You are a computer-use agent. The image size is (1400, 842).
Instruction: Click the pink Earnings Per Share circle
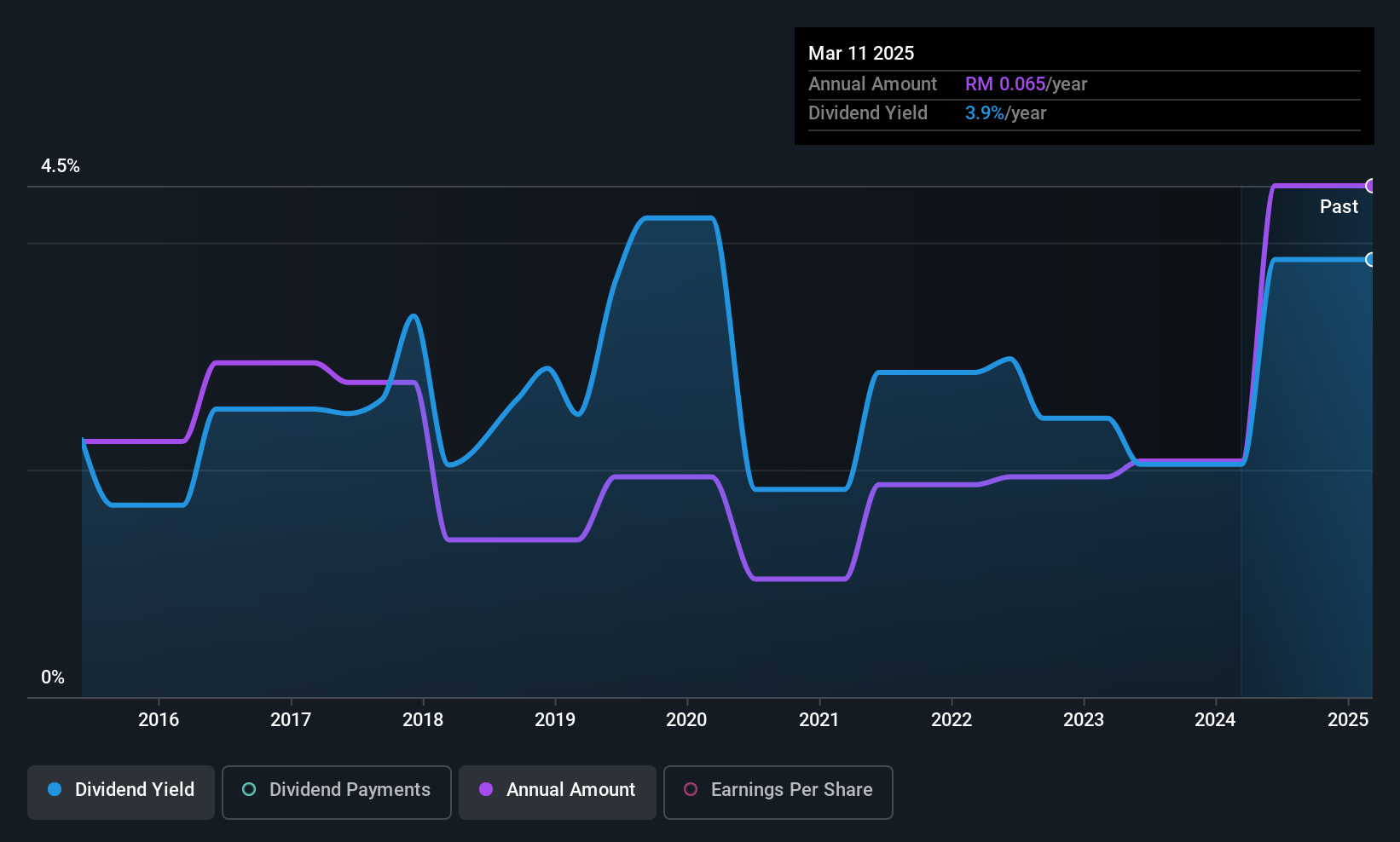[691, 790]
